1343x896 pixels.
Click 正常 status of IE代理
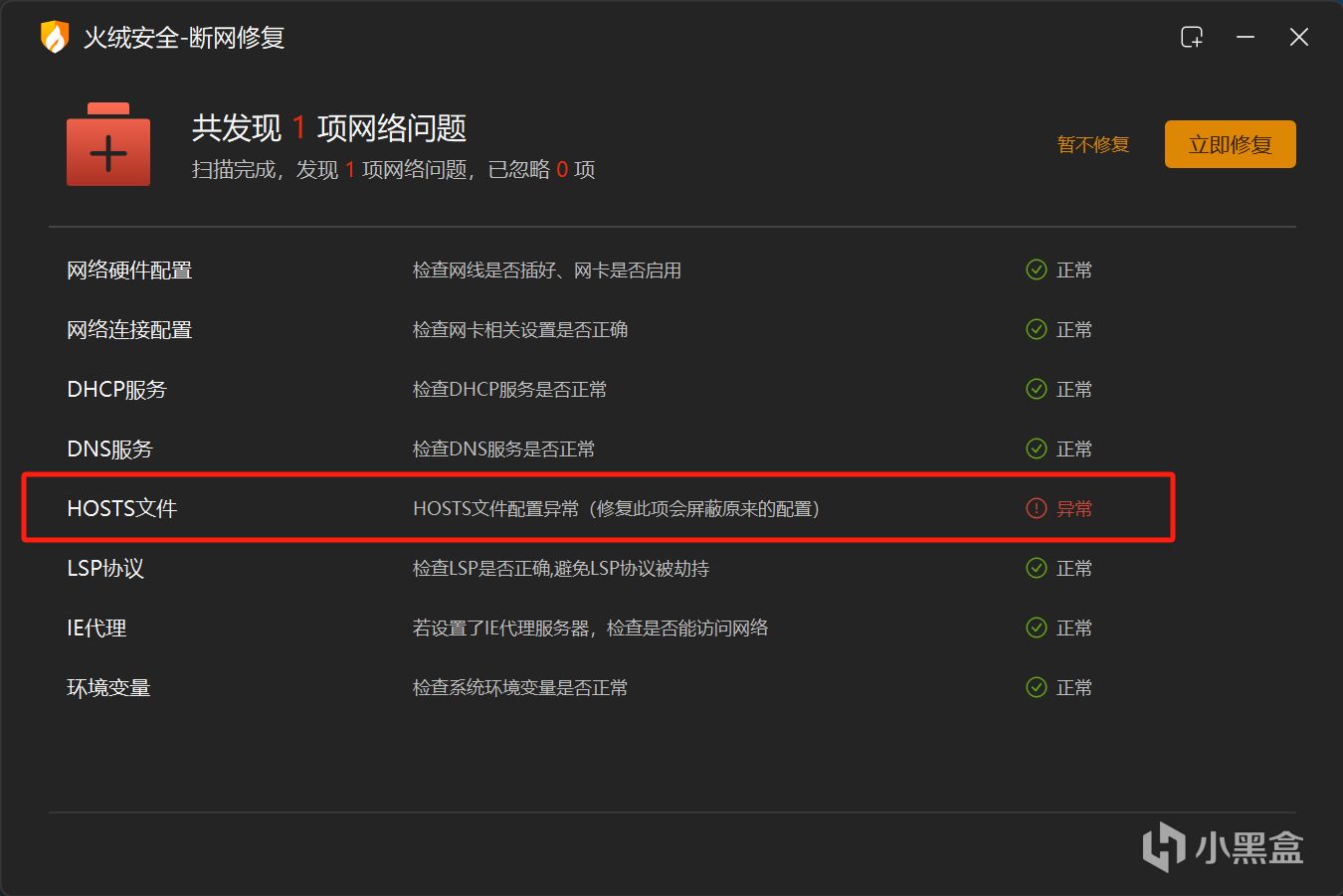point(1074,627)
